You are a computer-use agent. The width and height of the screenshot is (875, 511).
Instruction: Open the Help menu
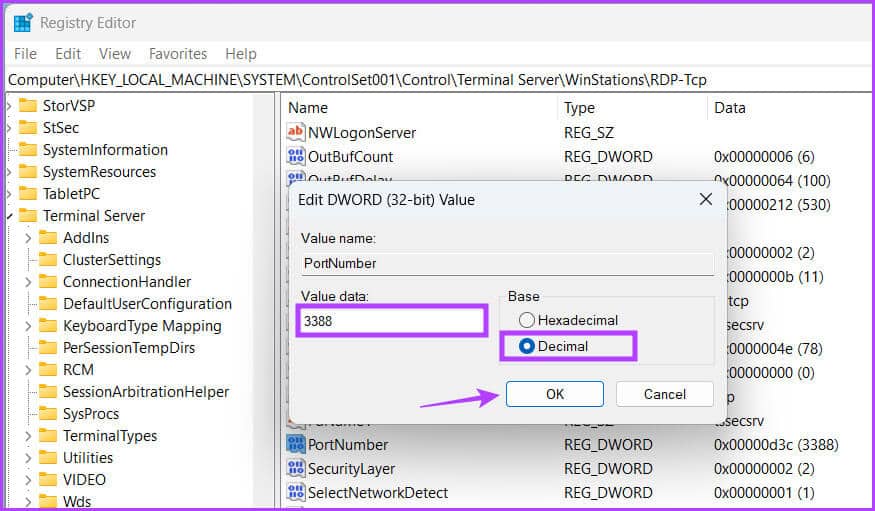(x=241, y=54)
